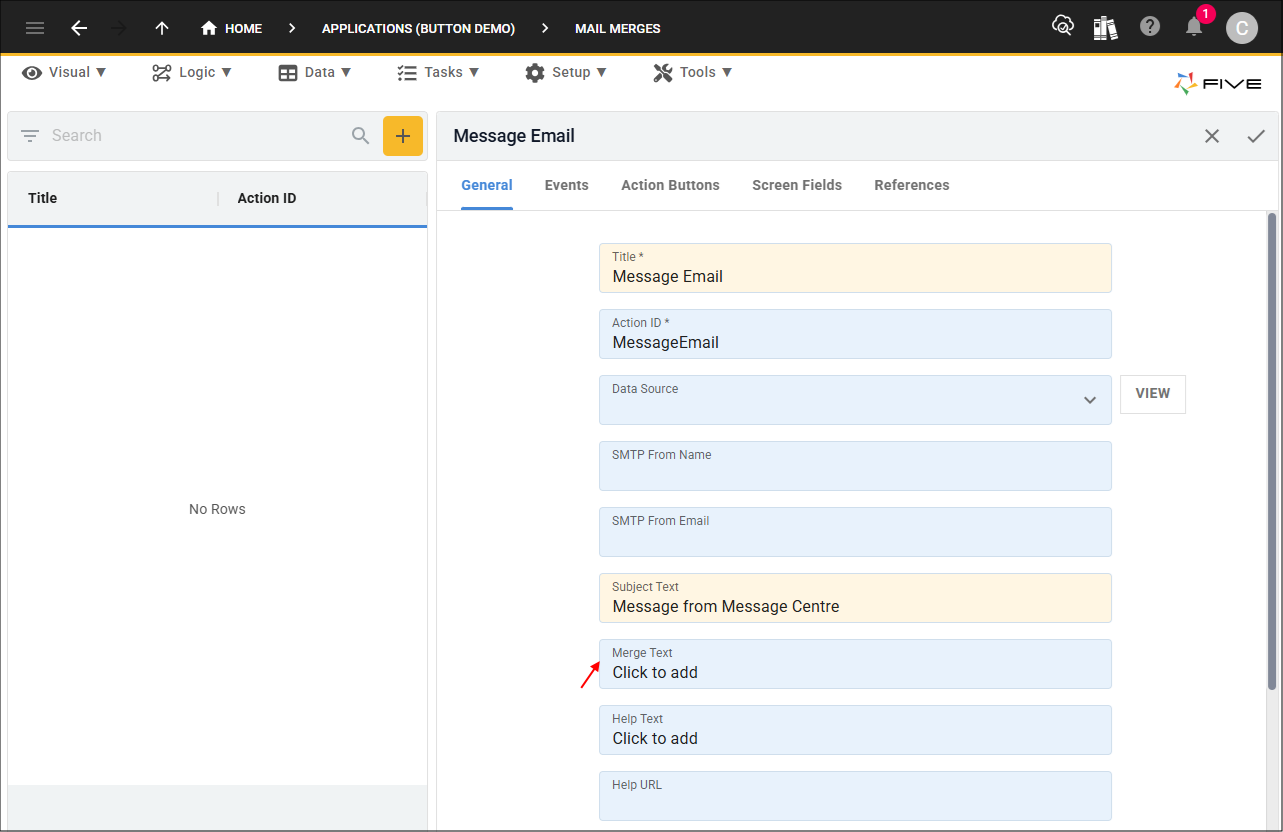Screen dimensions: 1283x832
Task: Click the SMTP From Email field
Action: 855,532
